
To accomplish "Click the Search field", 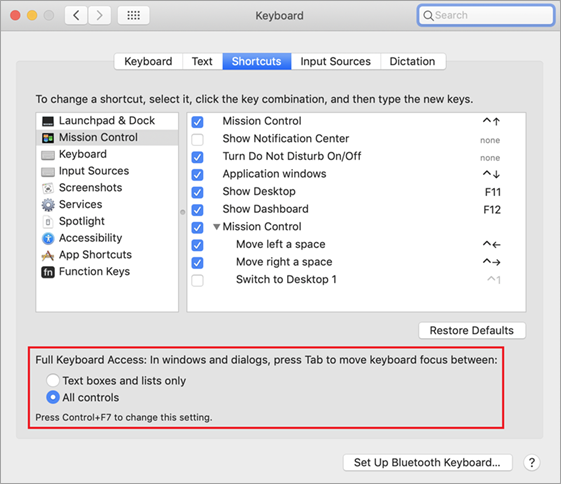I will (x=486, y=15).
